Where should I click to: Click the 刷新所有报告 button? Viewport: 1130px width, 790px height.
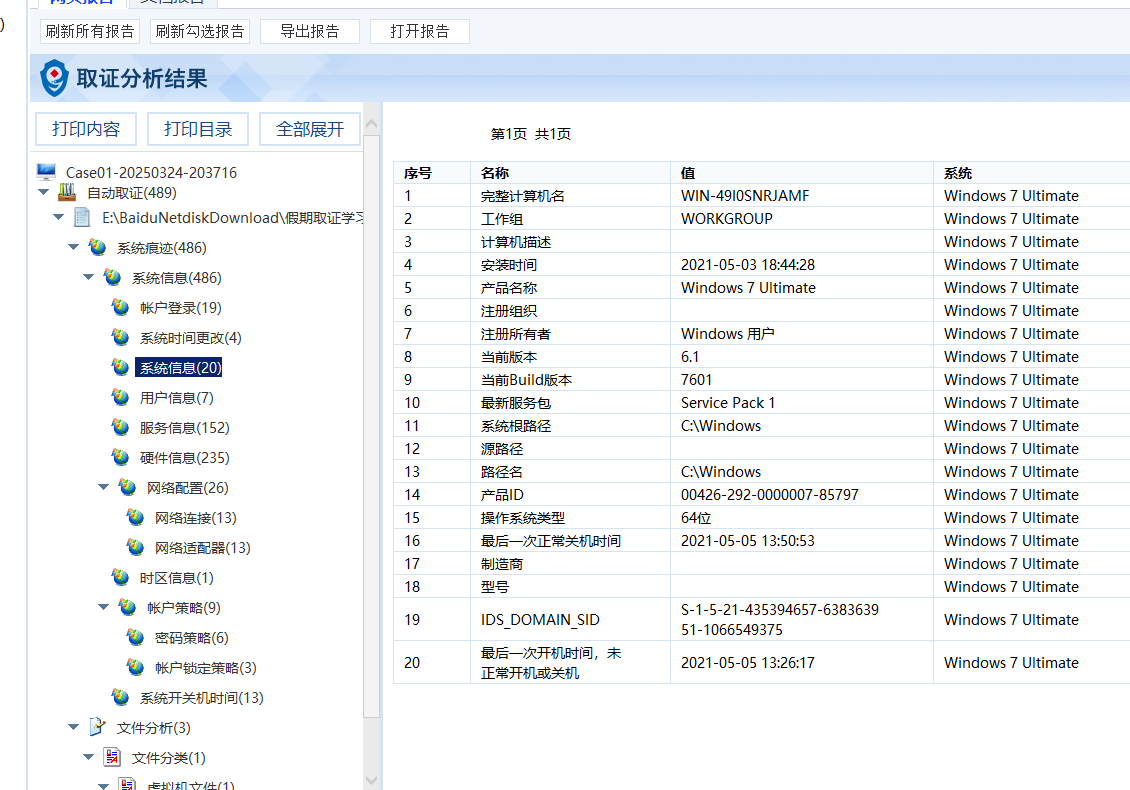coord(90,32)
